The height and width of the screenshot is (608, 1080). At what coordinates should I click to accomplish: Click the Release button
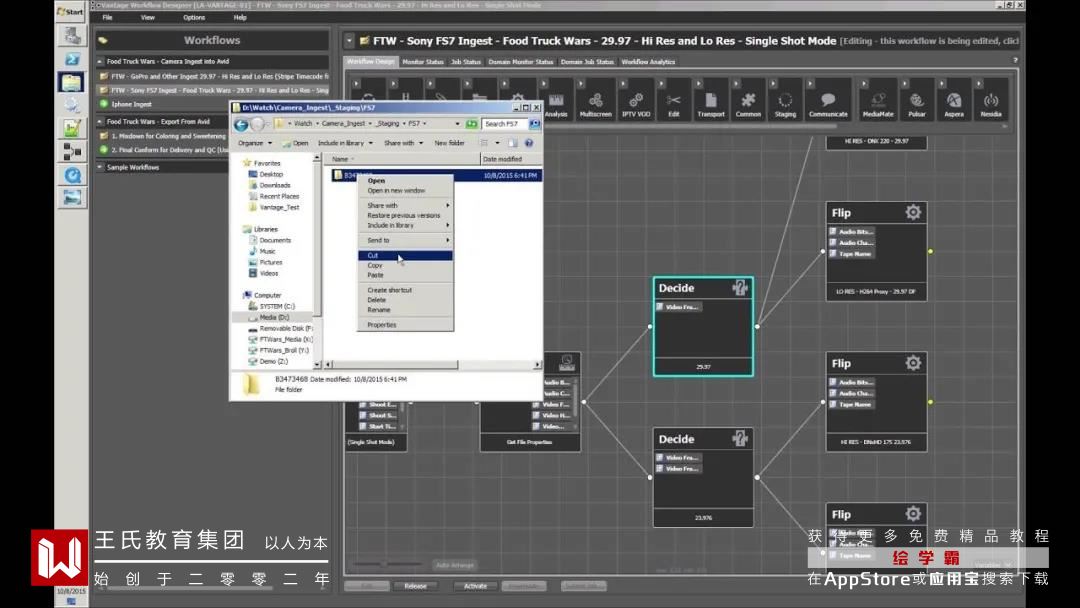[x=415, y=586]
